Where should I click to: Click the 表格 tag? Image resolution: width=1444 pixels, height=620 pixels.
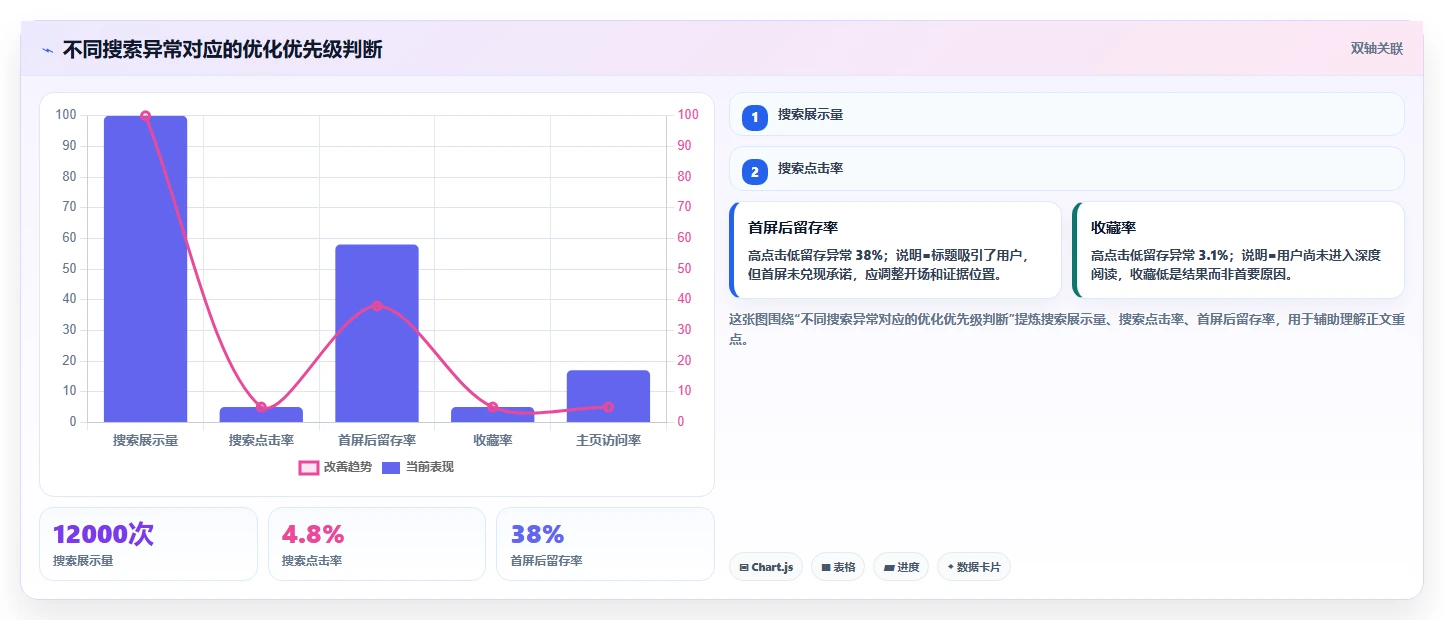[x=838, y=567]
